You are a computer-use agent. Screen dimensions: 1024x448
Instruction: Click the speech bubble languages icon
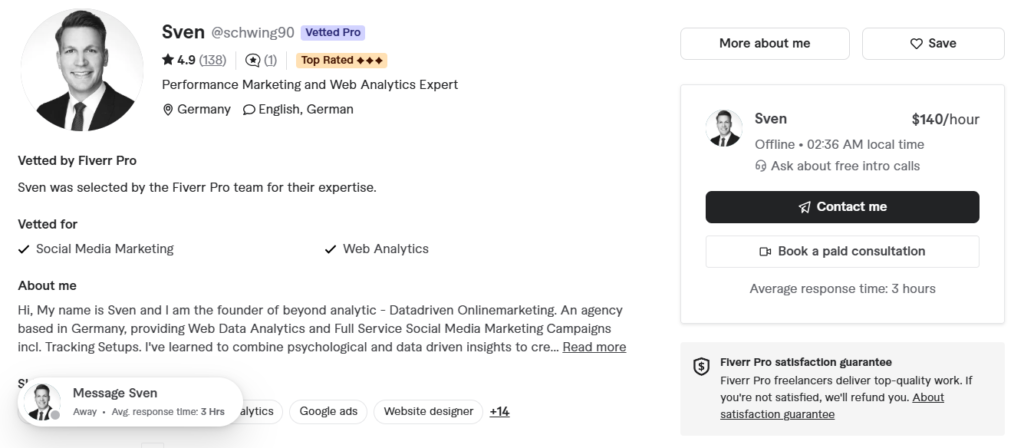coord(249,110)
